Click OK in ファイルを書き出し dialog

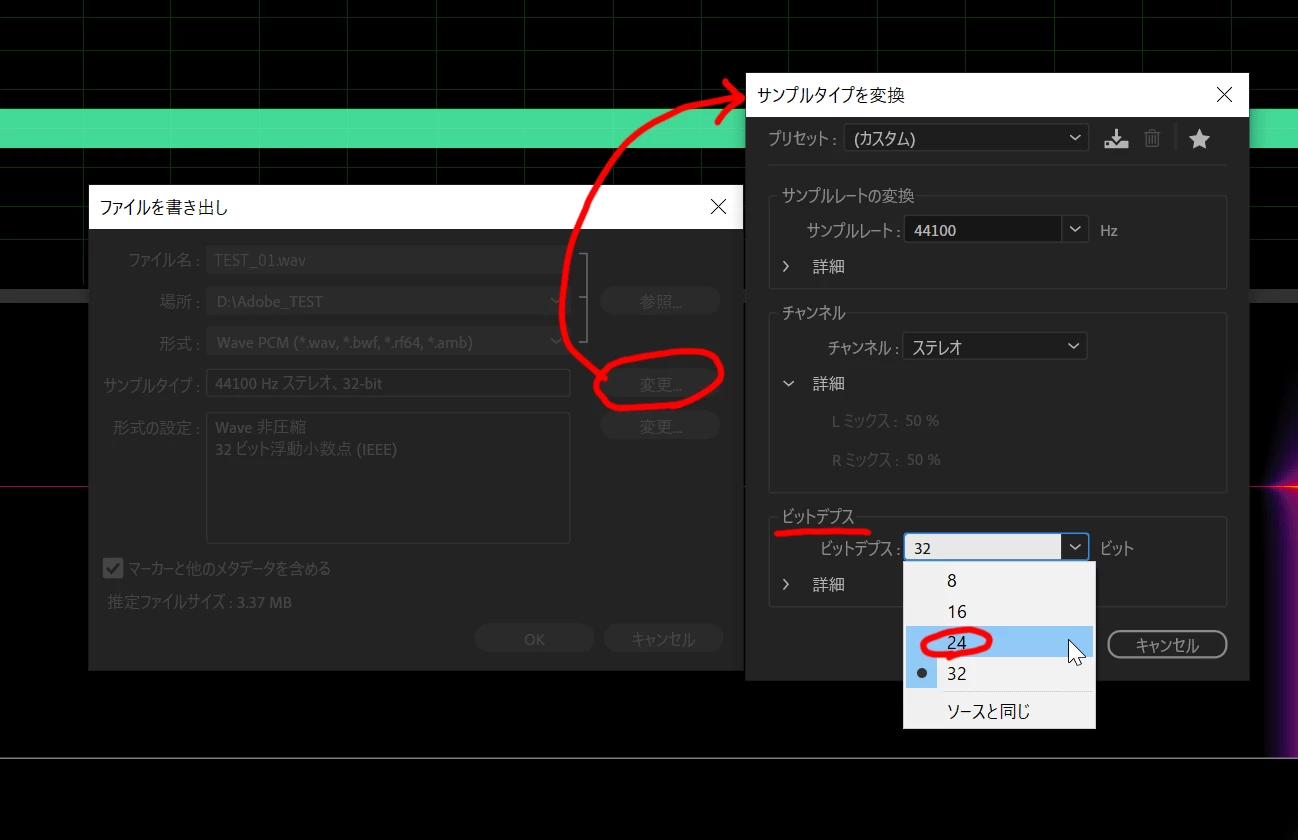534,639
